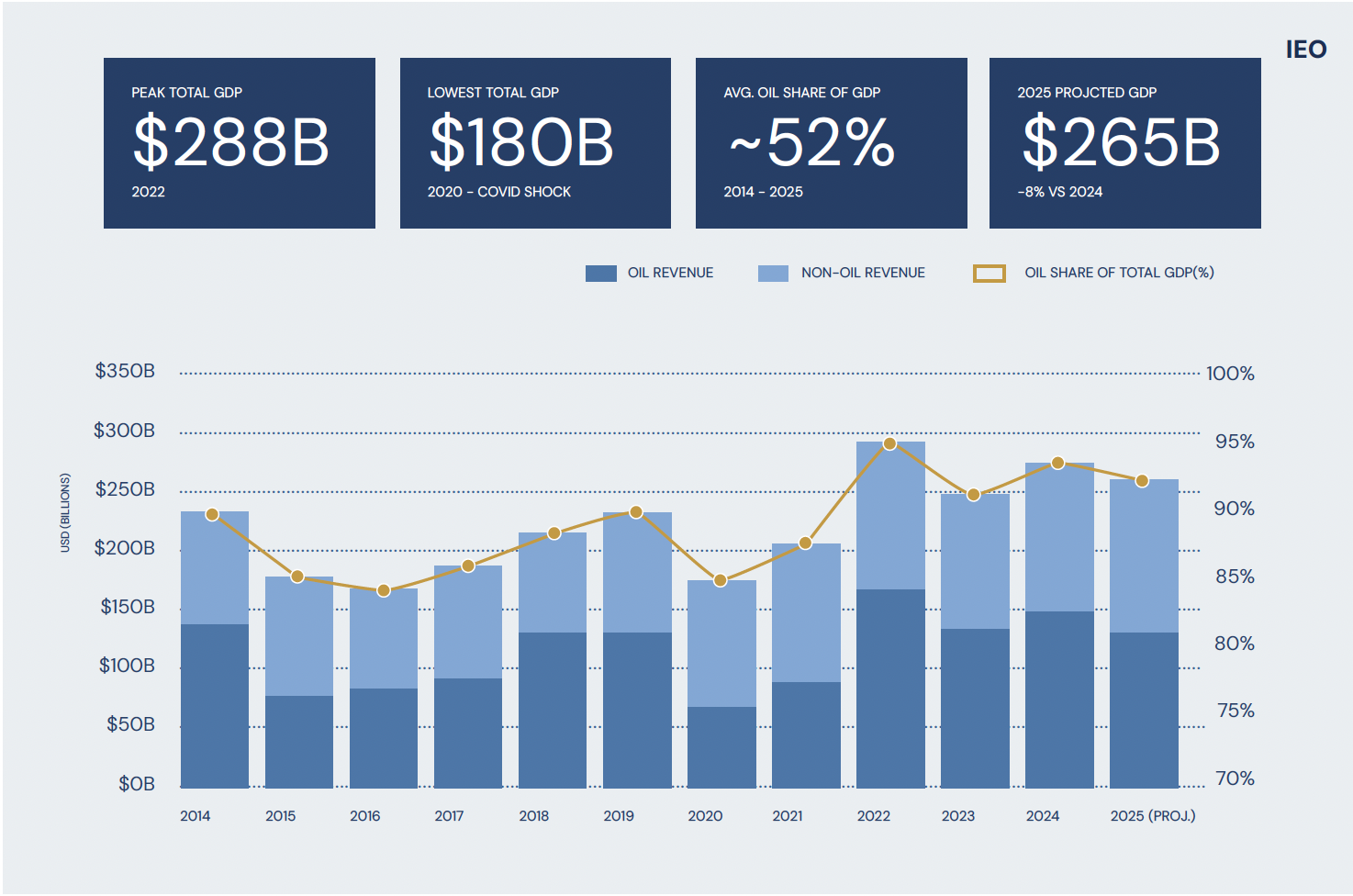This screenshot has height=896, width=1353.
Task: Click the "2025 (PROJ.)" x-axis label
Action: [x=1153, y=816]
